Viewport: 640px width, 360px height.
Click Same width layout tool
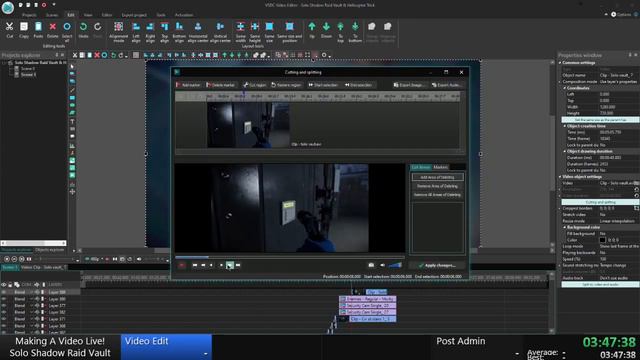[240, 32]
